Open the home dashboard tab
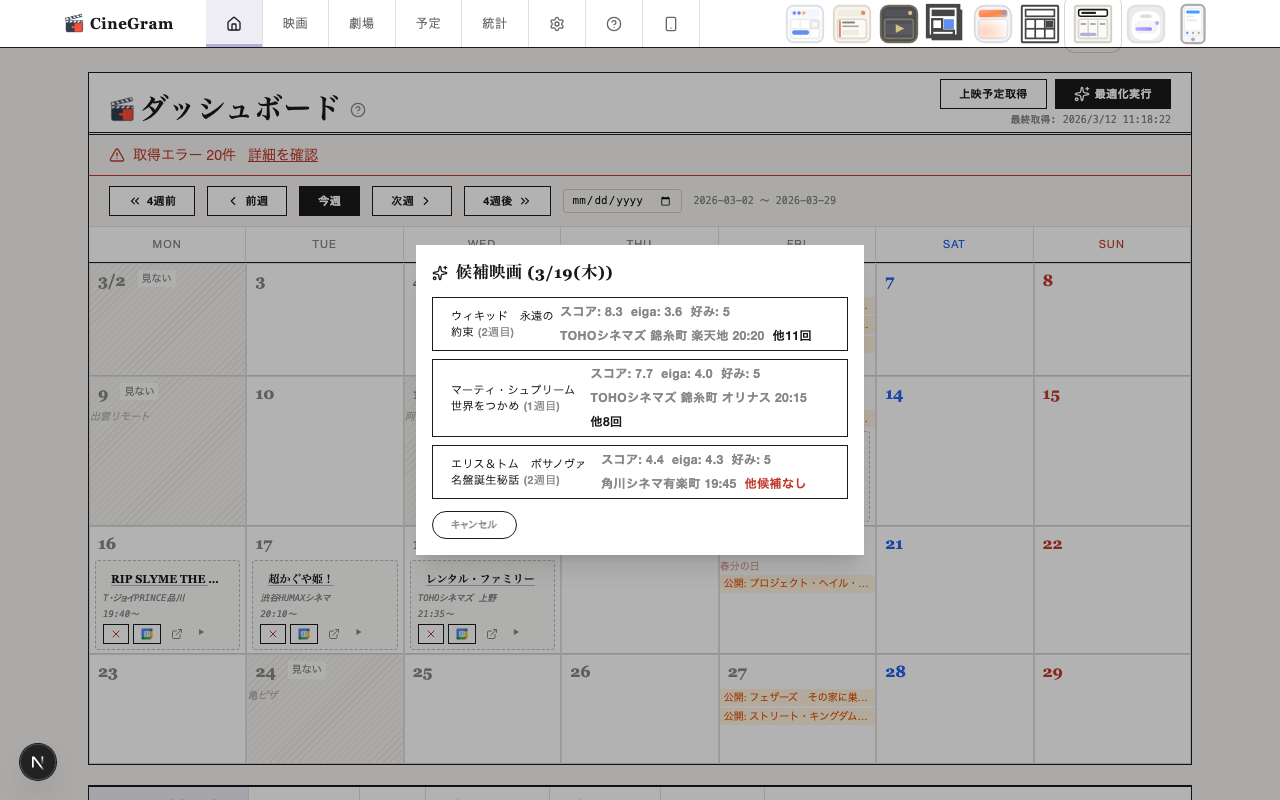This screenshot has width=1280, height=800. pos(233,23)
